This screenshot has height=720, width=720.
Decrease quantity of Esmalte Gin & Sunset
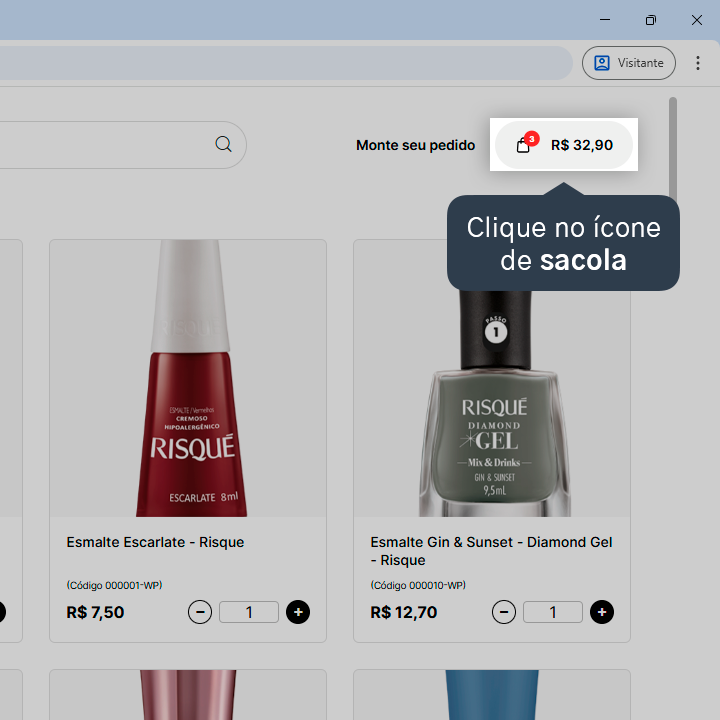(x=504, y=612)
